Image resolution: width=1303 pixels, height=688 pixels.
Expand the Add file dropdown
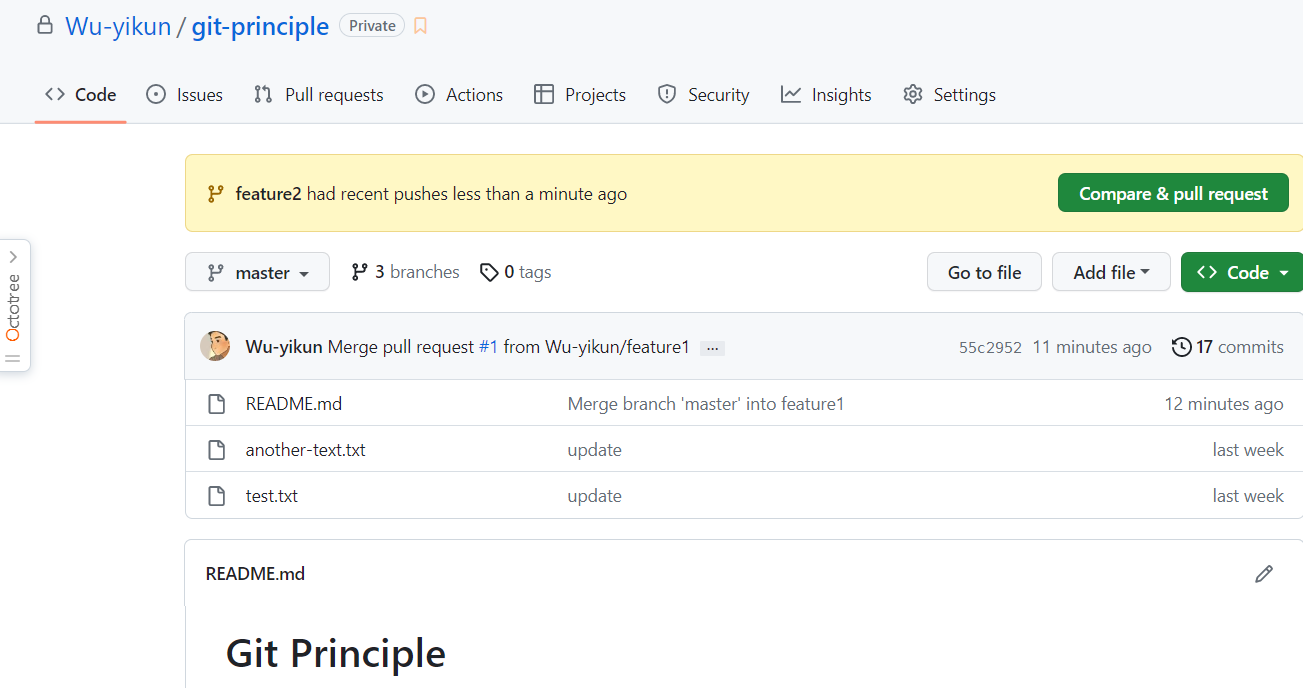1110,272
